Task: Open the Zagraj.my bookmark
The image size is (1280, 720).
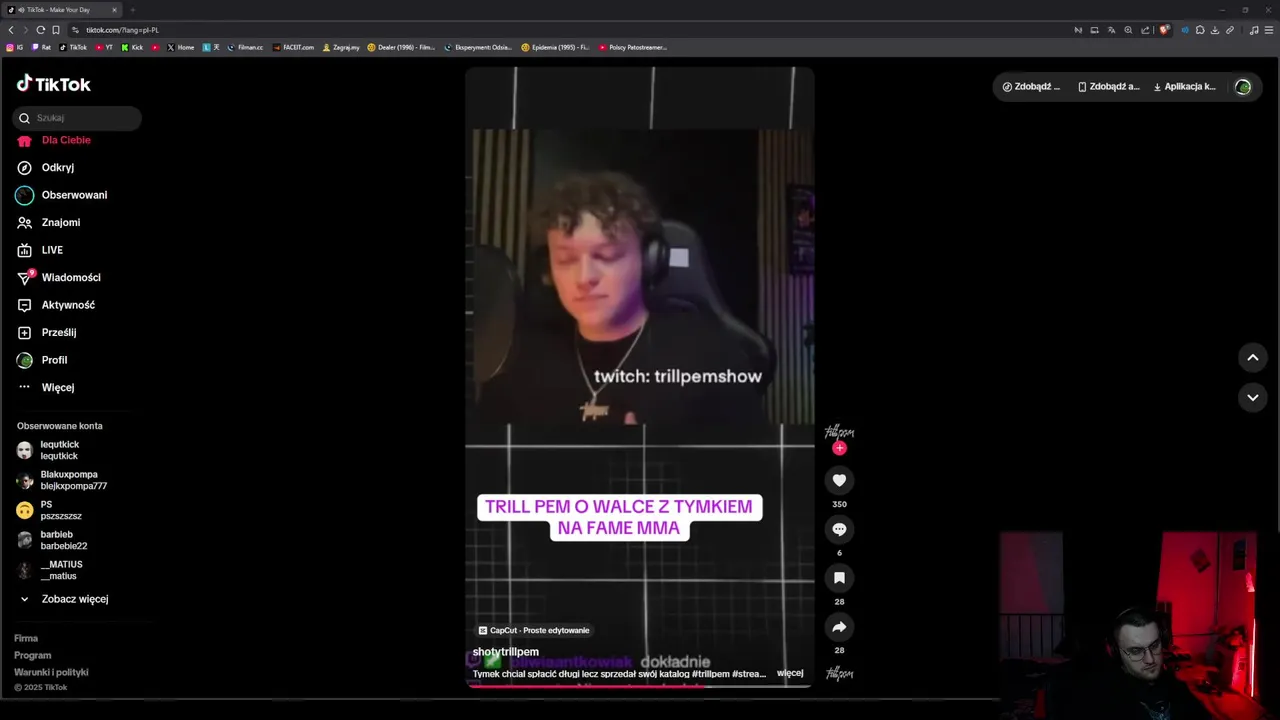Action: coord(343,47)
